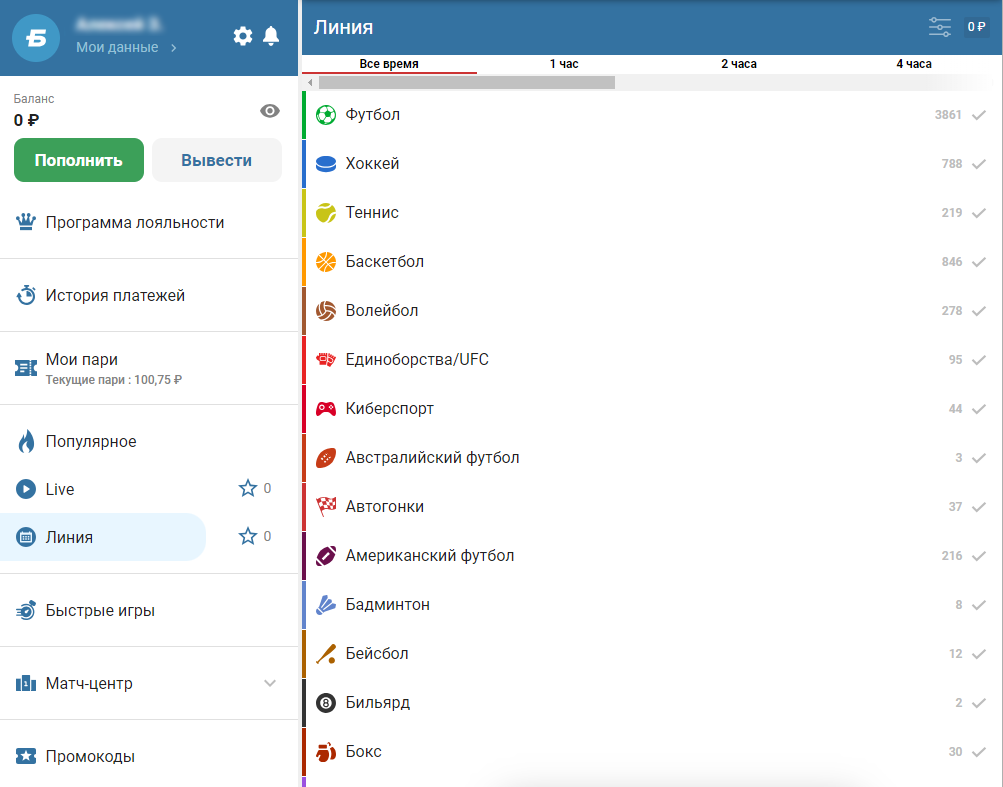Click the Быстрые игры menu label
The height and width of the screenshot is (787, 1003).
coord(100,610)
